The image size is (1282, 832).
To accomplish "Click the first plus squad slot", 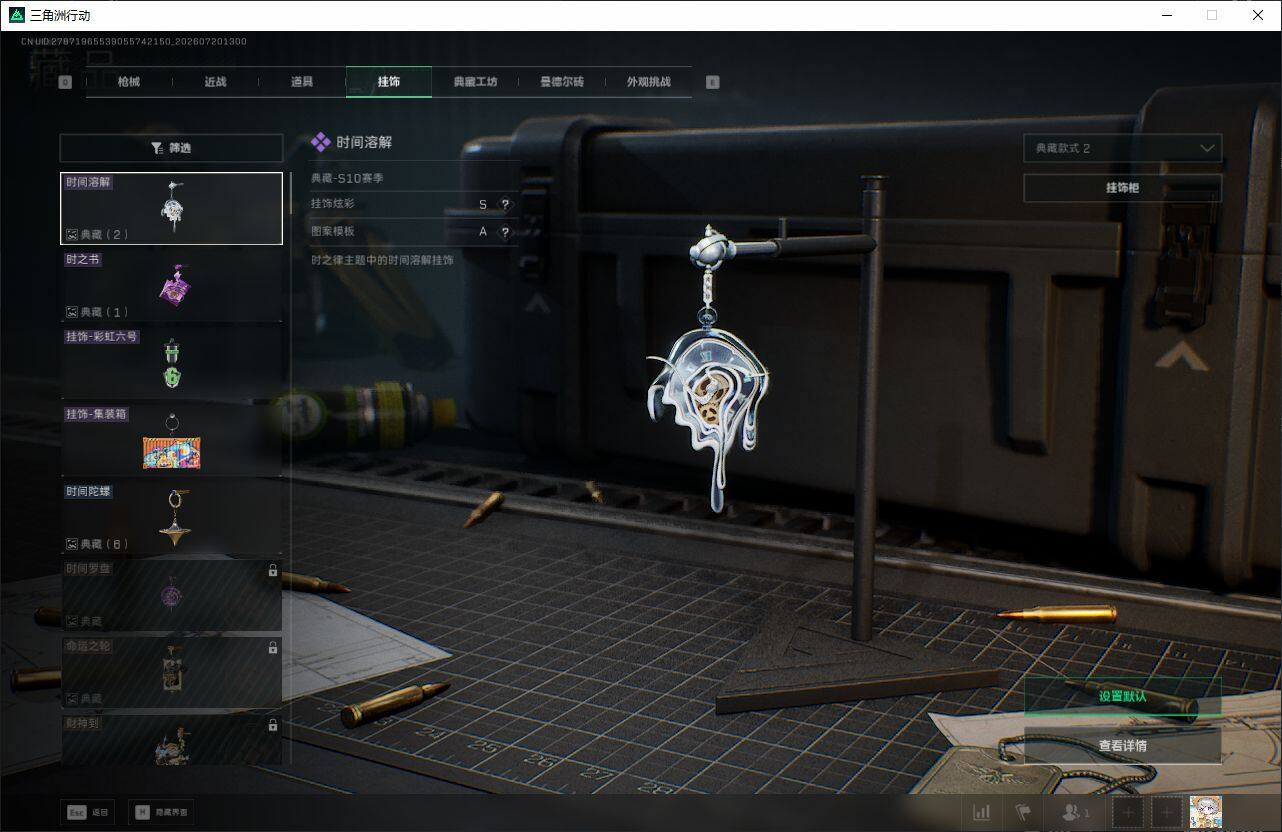I will point(1128,813).
